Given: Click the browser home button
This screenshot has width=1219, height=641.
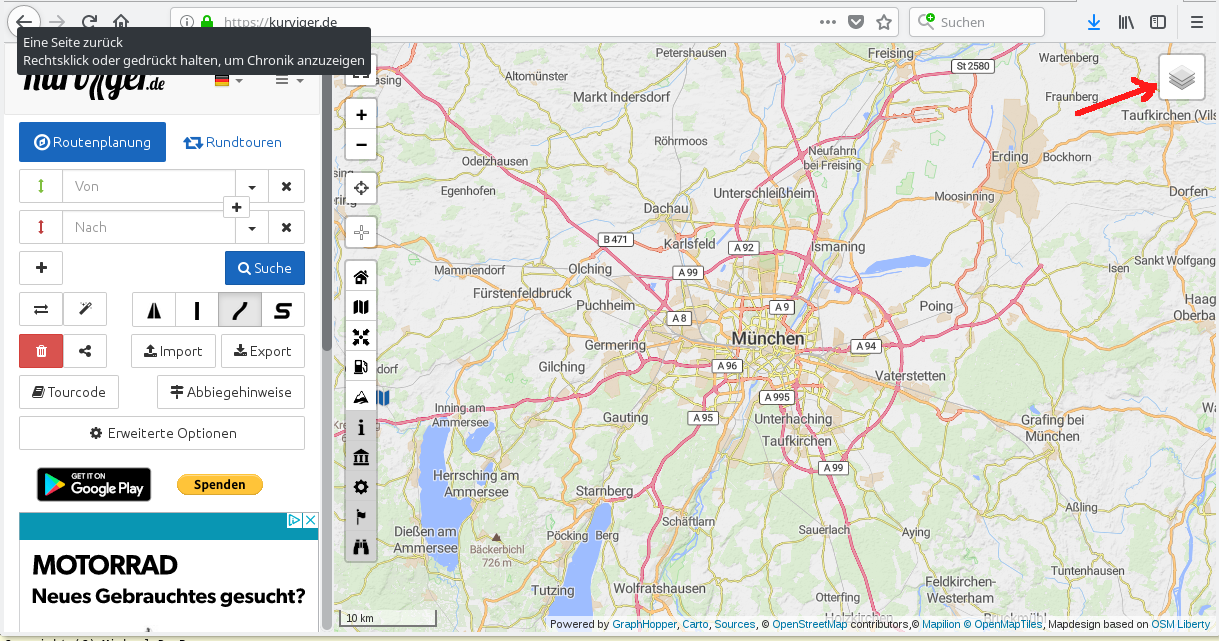Looking at the screenshot, I should click(x=121, y=21).
